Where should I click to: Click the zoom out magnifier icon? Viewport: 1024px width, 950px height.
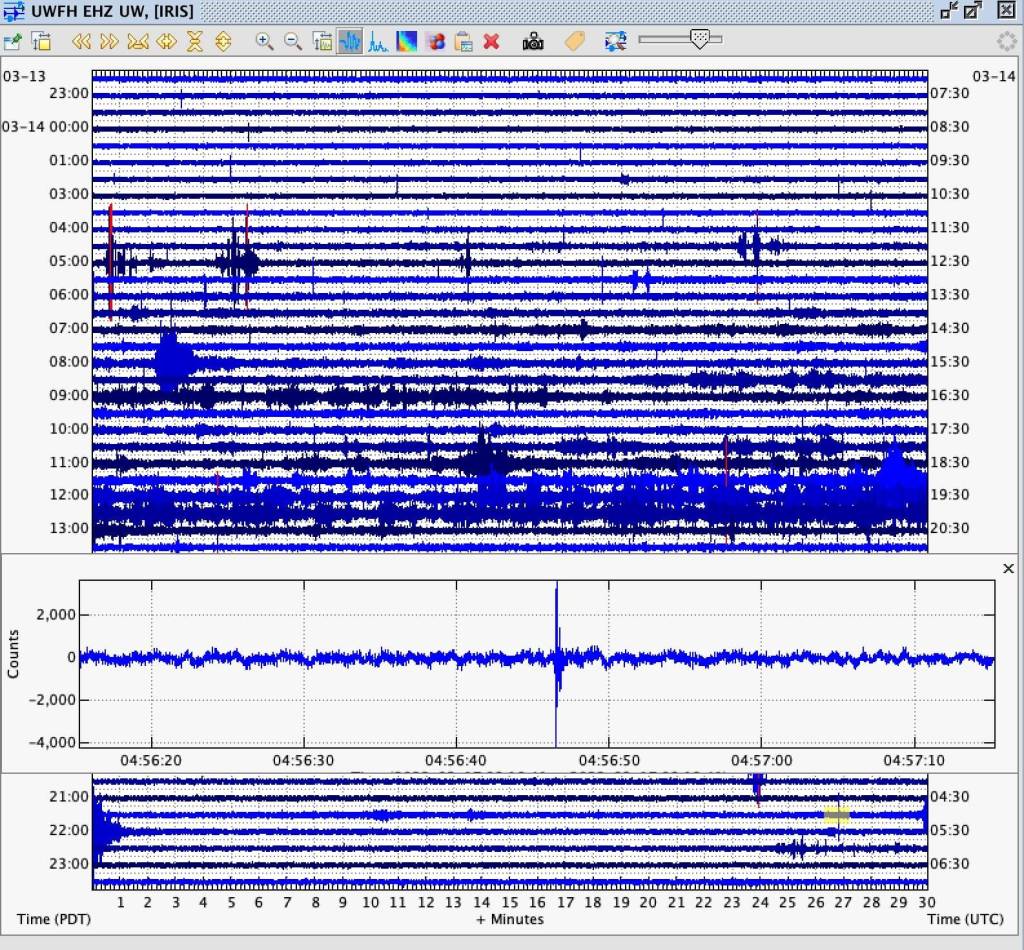click(293, 41)
